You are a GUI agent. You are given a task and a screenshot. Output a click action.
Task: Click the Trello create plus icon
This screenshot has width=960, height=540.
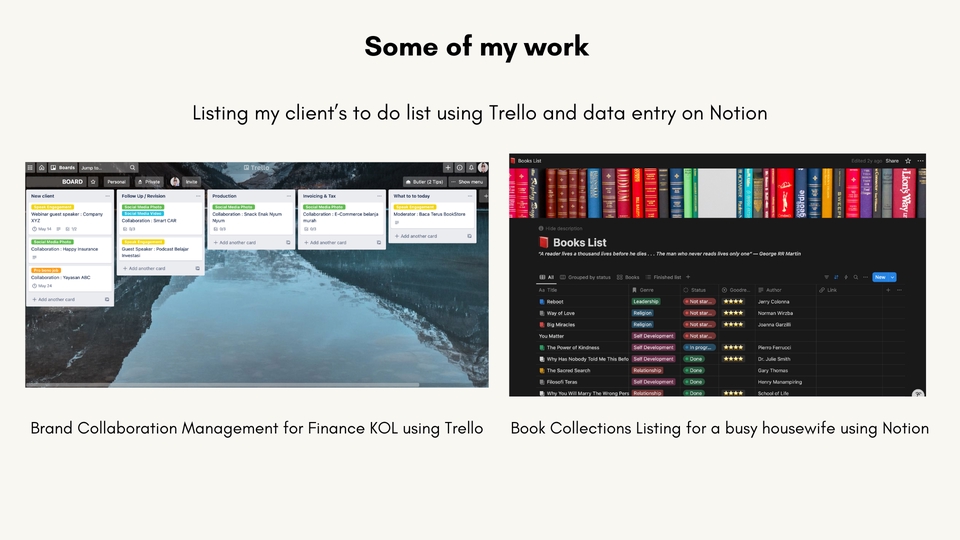[x=448, y=168]
